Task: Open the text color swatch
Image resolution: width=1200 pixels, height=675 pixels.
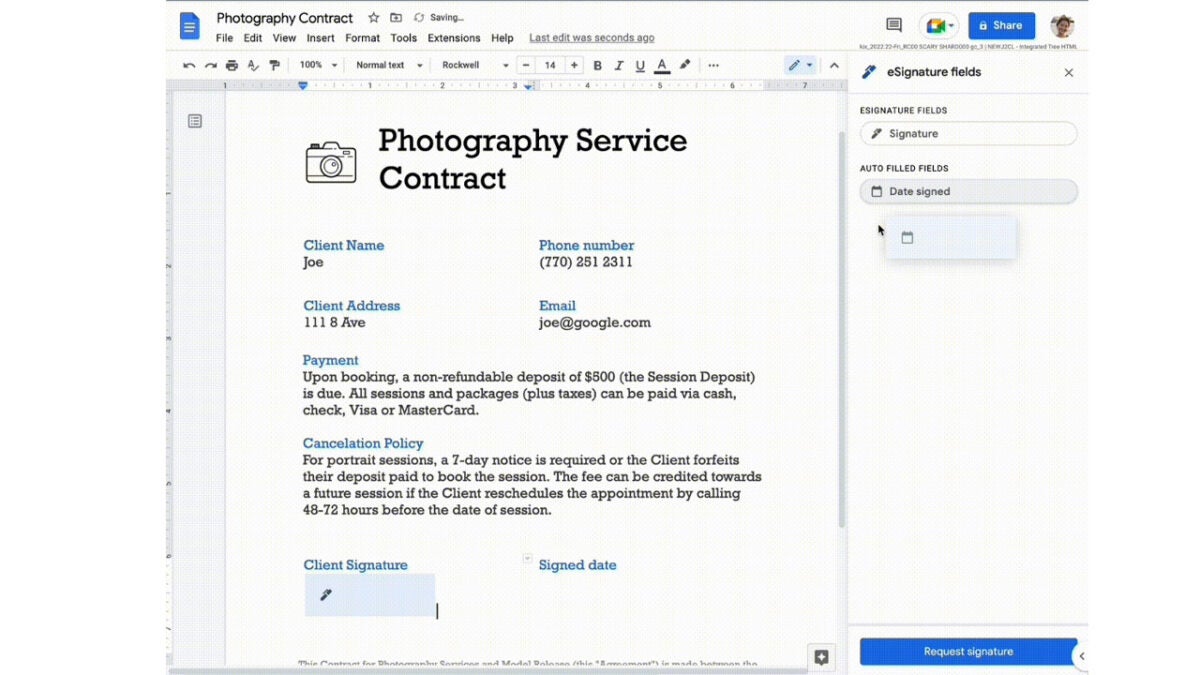Action: pyautogui.click(x=661, y=64)
